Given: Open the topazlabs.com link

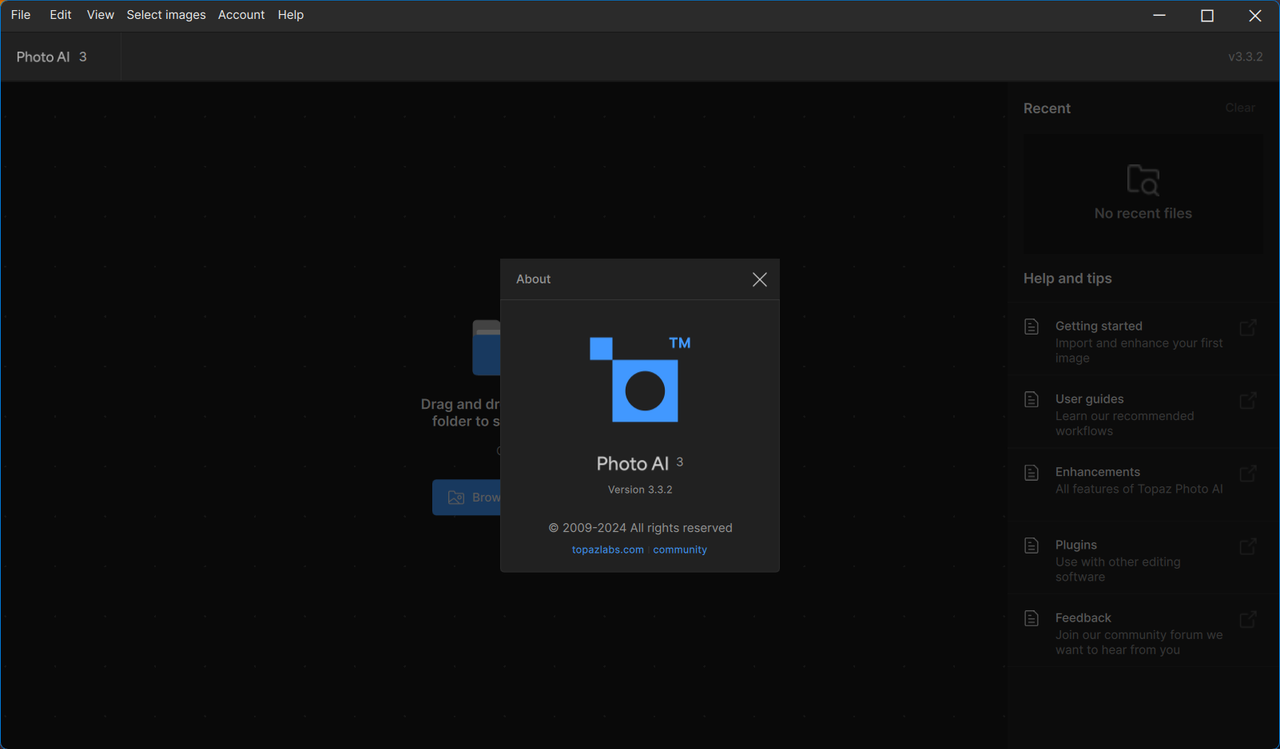Looking at the screenshot, I should (608, 550).
